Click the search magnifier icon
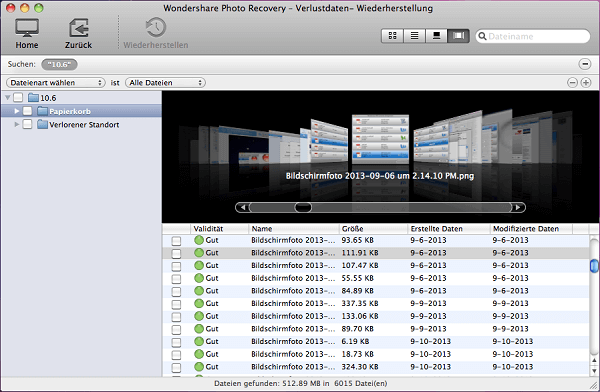 (x=483, y=36)
